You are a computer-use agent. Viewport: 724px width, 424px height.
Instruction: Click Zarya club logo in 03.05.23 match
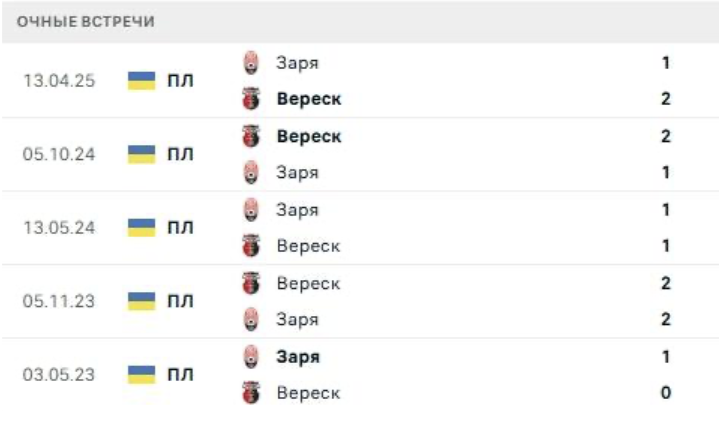click(250, 356)
